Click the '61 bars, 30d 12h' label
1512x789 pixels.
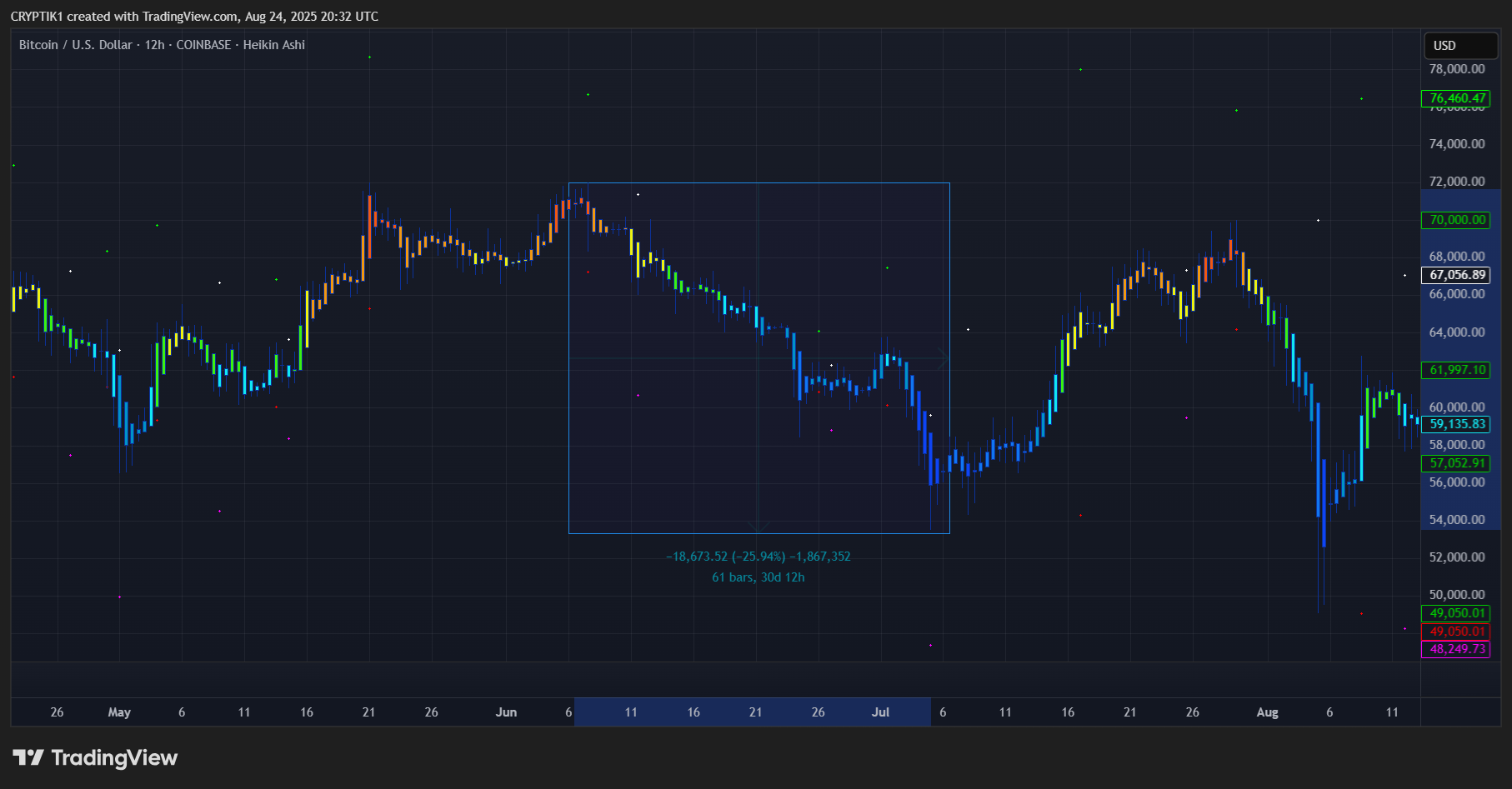click(x=759, y=577)
